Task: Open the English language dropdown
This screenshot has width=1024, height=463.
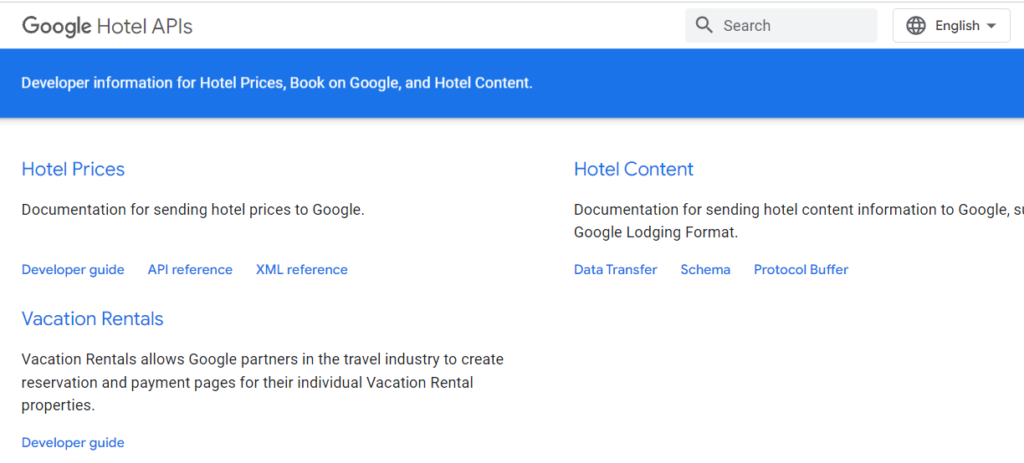Action: click(x=956, y=26)
